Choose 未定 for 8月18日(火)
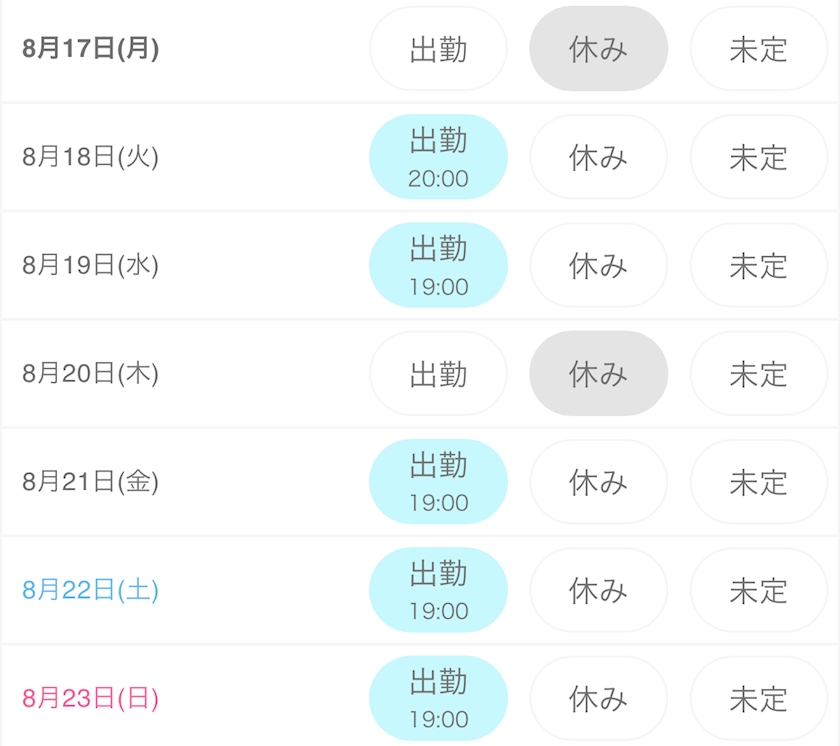This screenshot has height=746, width=840. [759, 157]
